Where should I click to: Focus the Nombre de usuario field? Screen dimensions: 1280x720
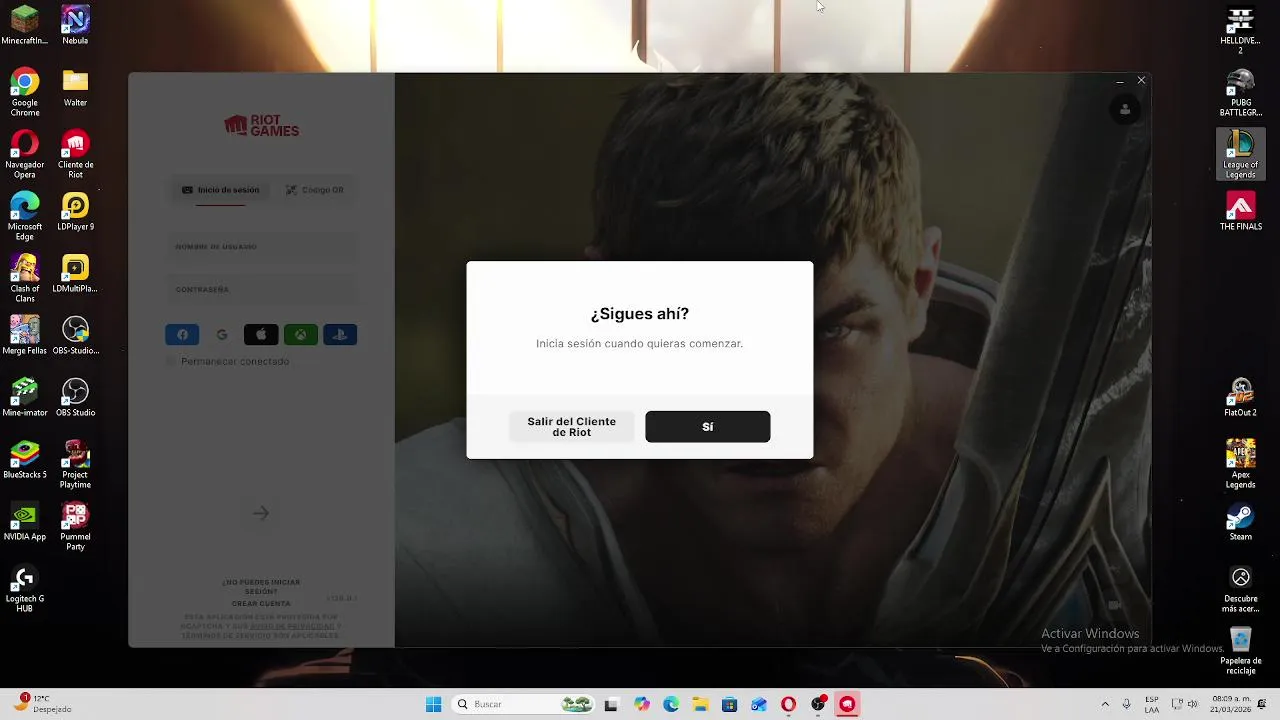point(261,247)
